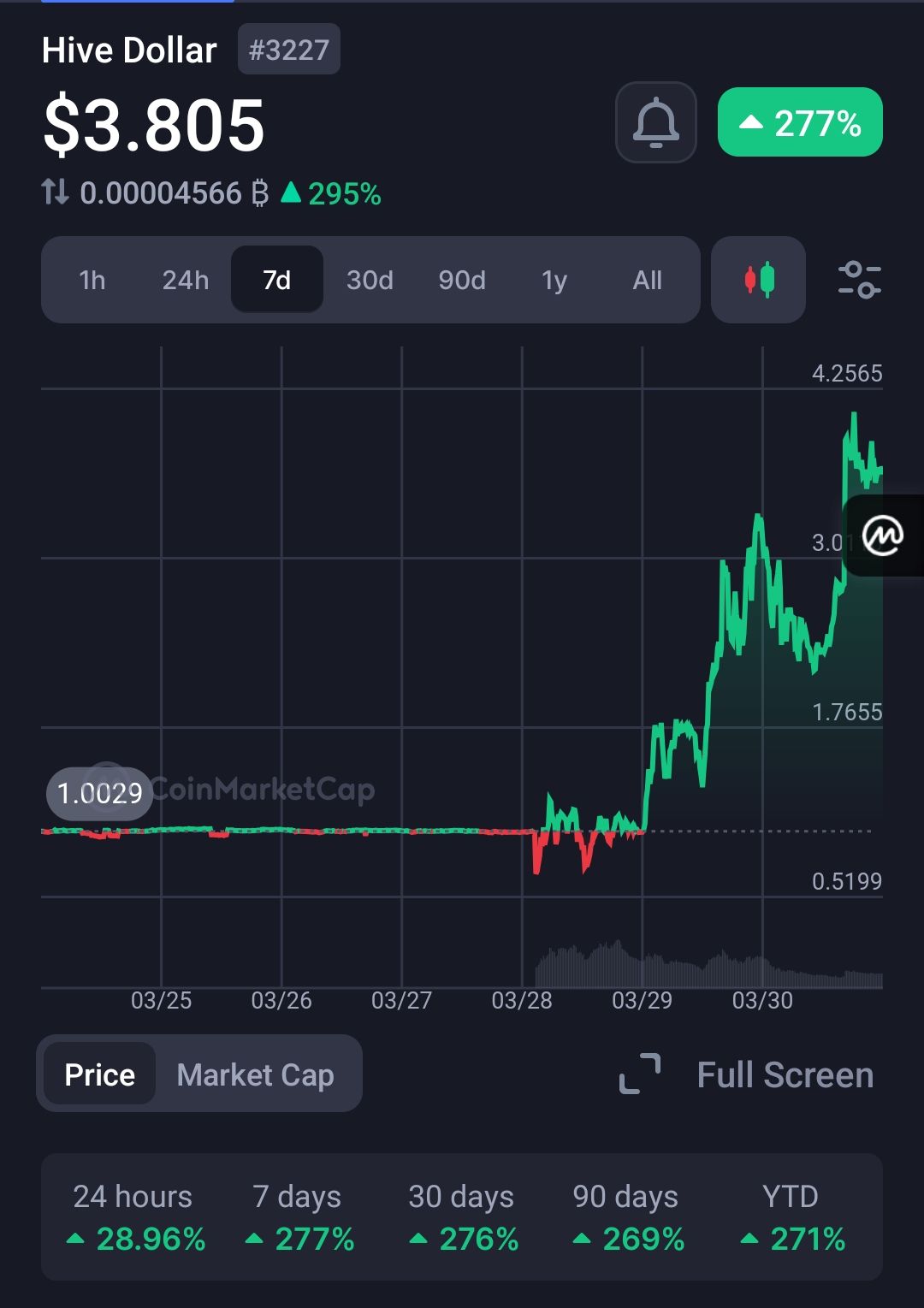924x1308 pixels.
Task: Show the 1y price chart
Action: tap(554, 280)
